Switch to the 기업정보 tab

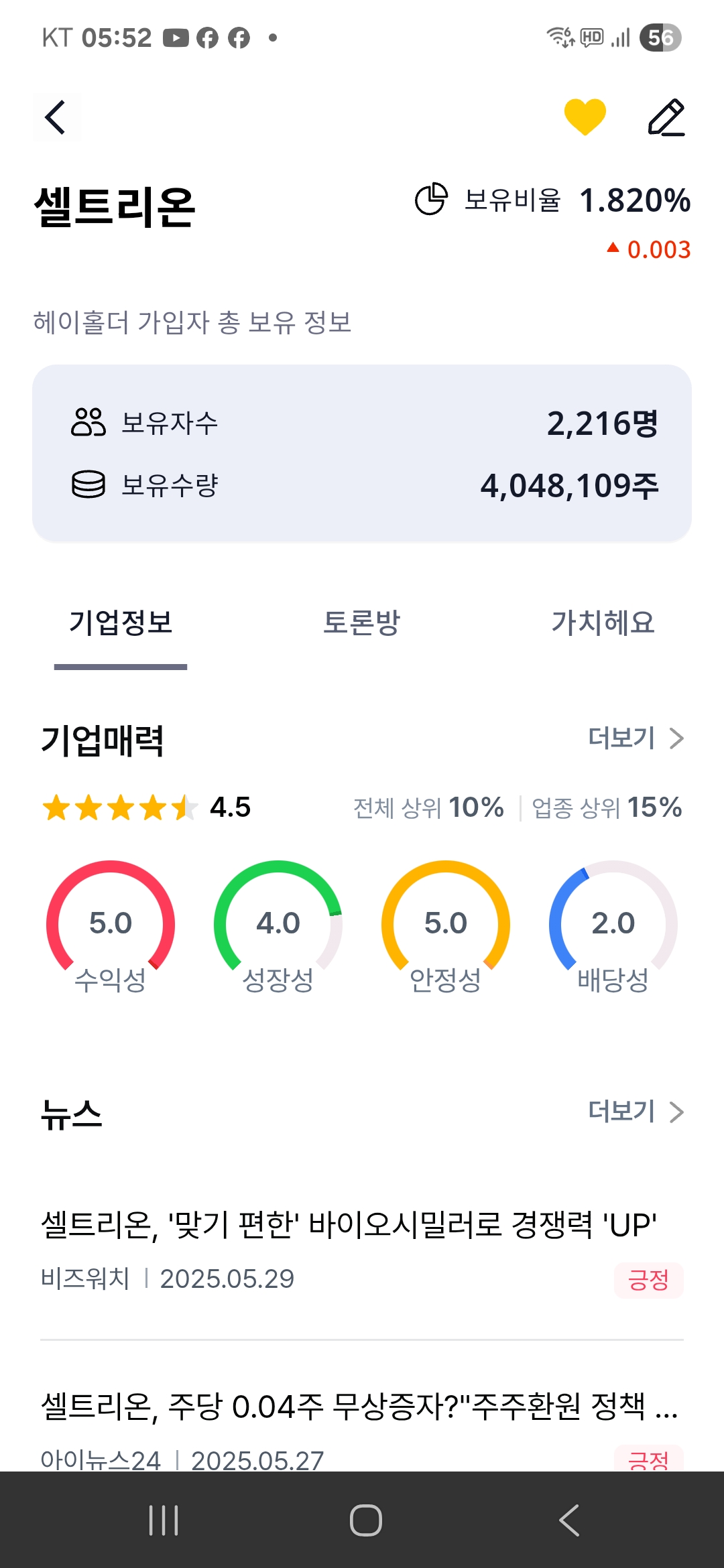(121, 623)
